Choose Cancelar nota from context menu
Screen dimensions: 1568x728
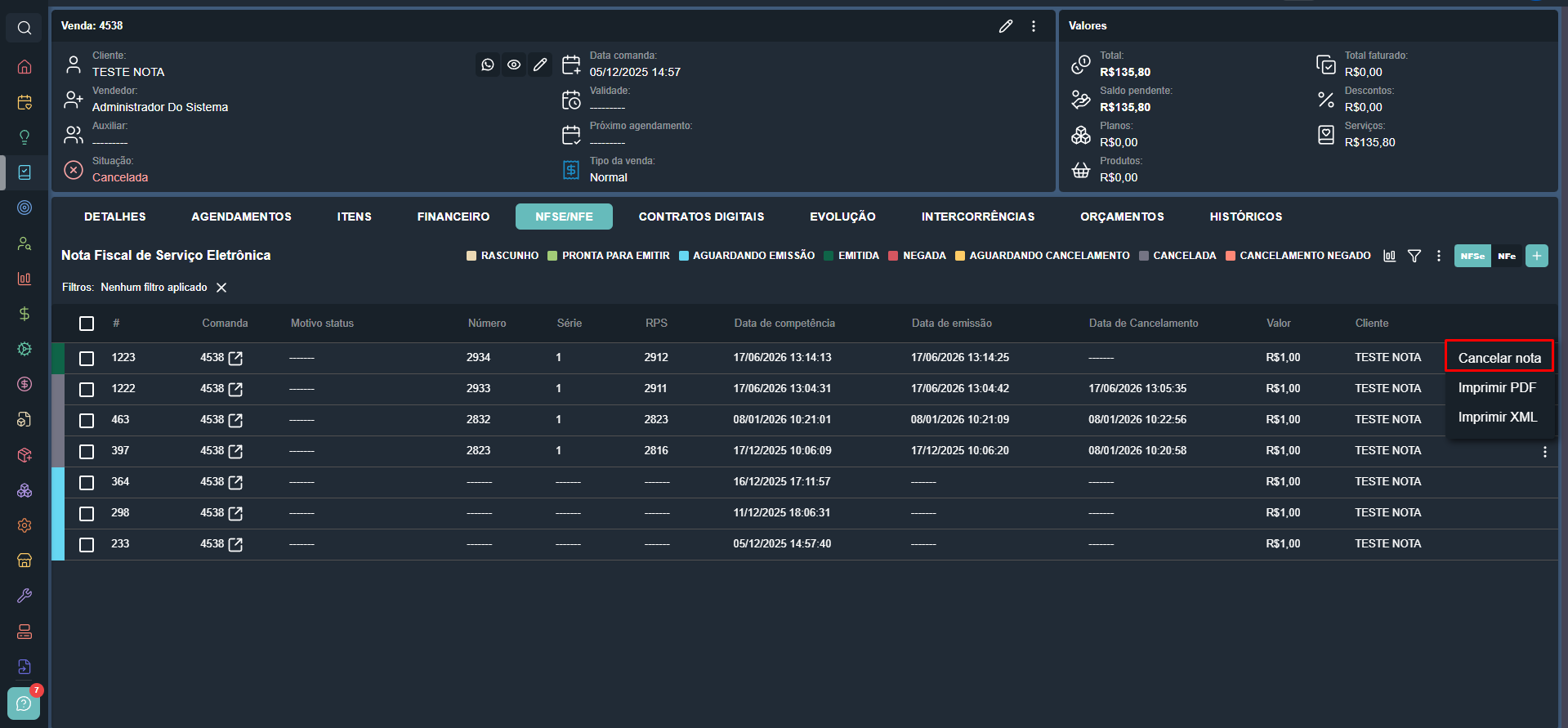coord(1499,358)
